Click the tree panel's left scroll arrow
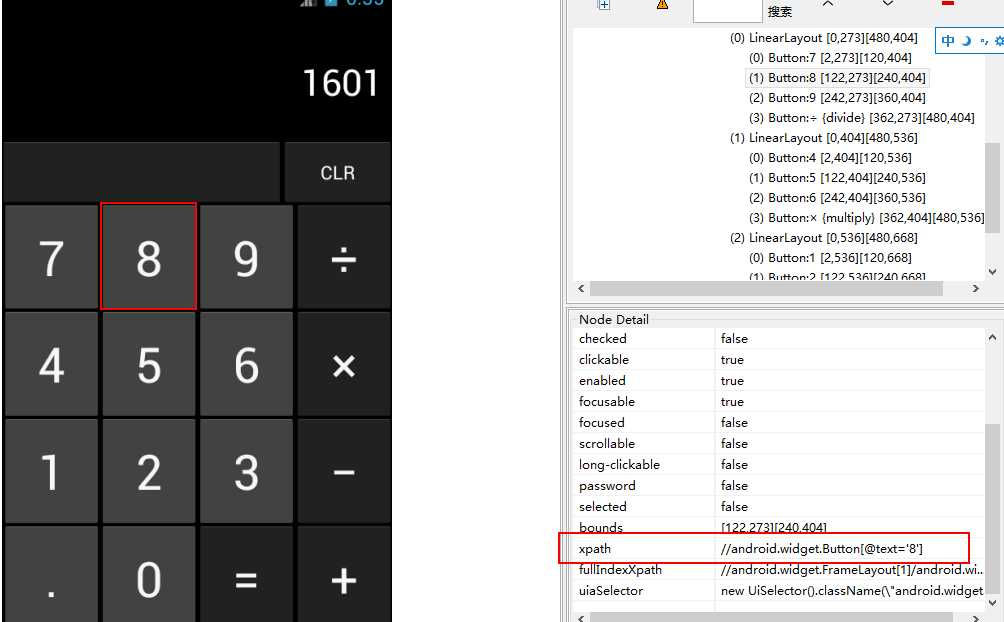This screenshot has width=1004, height=622. click(581, 288)
